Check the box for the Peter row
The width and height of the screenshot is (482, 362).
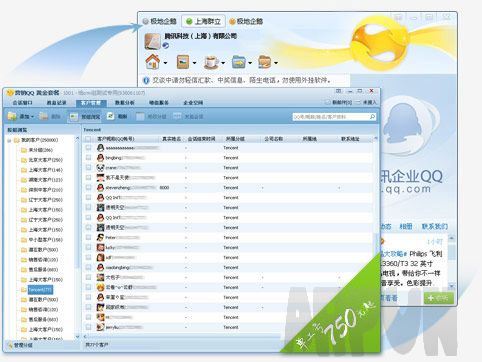(x=88, y=237)
